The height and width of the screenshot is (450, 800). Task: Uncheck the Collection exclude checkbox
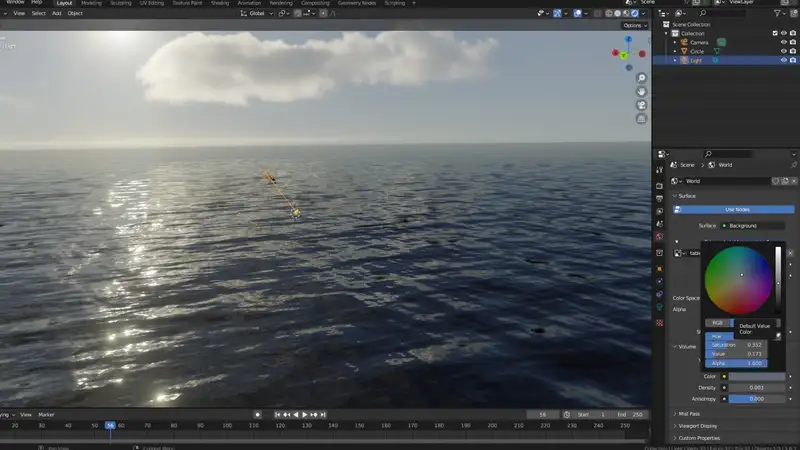click(x=775, y=33)
